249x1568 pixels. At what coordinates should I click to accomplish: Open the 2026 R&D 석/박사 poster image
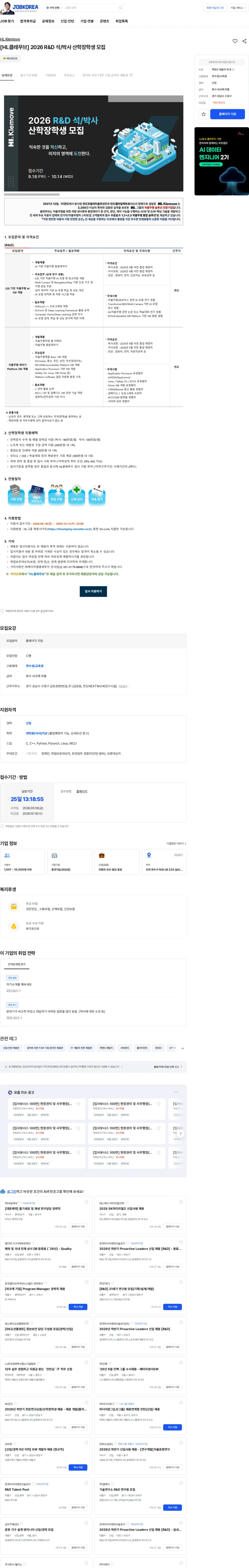tap(94, 144)
